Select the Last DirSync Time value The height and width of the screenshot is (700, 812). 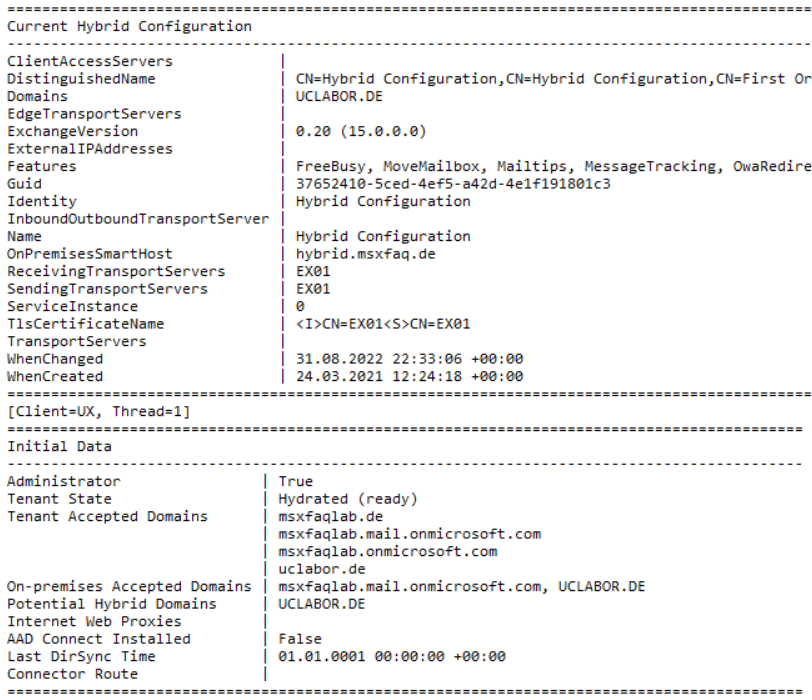pos(392,657)
